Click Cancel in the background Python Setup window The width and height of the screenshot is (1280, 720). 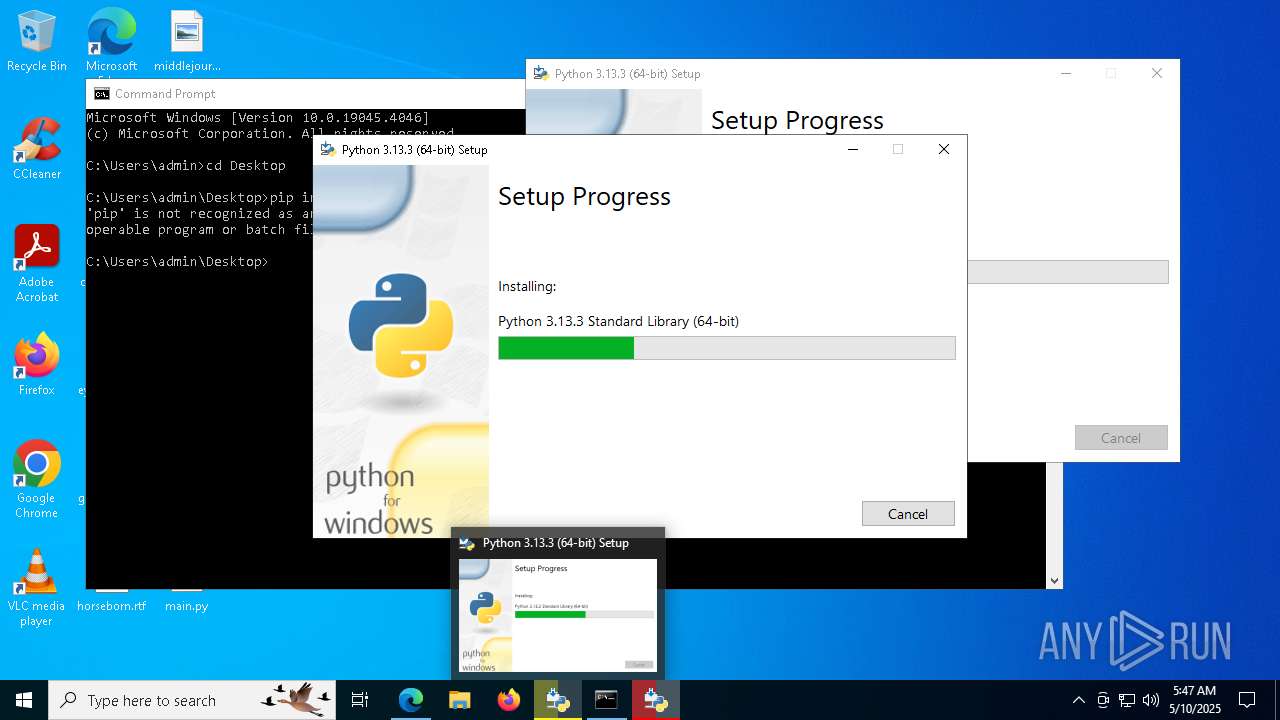(1121, 437)
